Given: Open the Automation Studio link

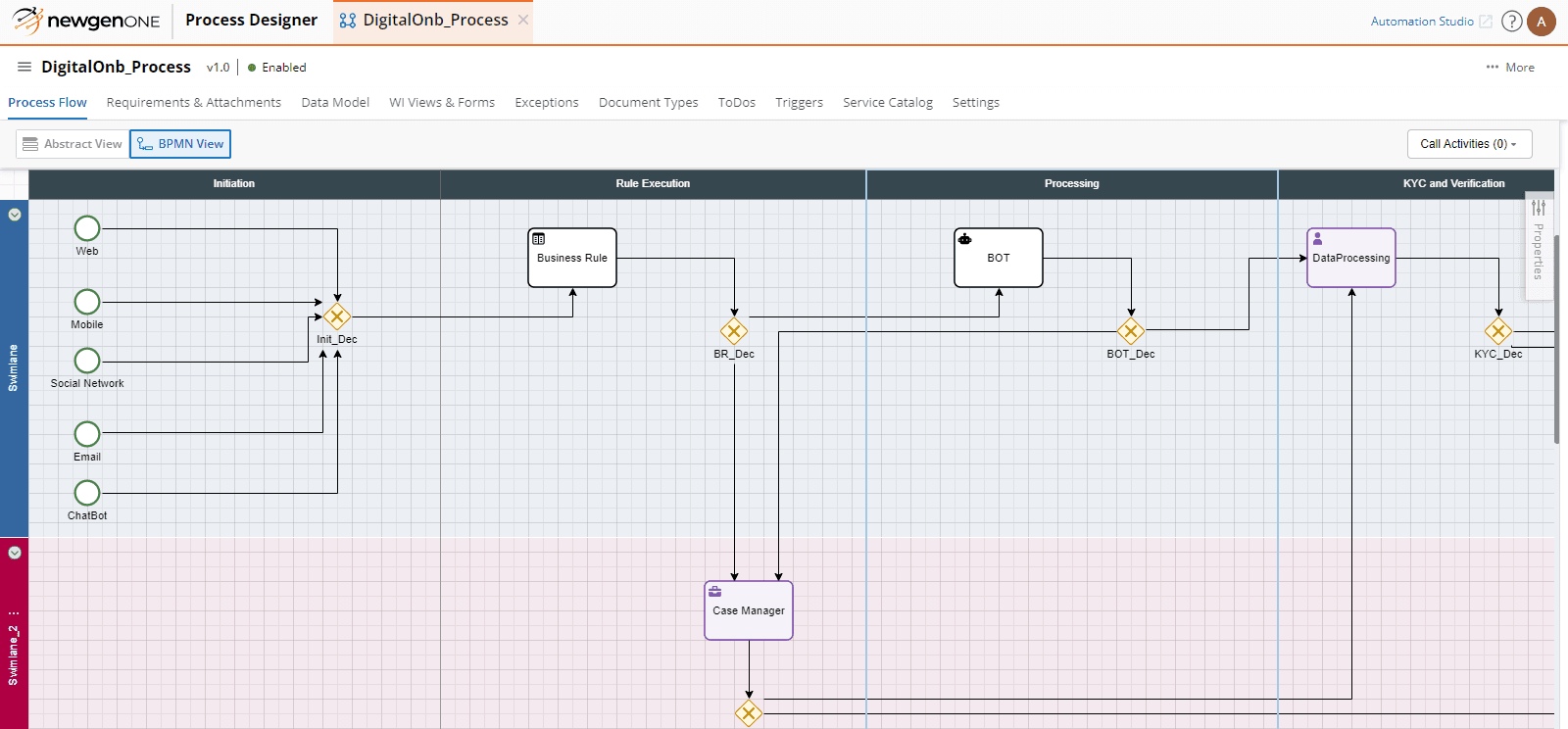Looking at the screenshot, I should 1422,22.
